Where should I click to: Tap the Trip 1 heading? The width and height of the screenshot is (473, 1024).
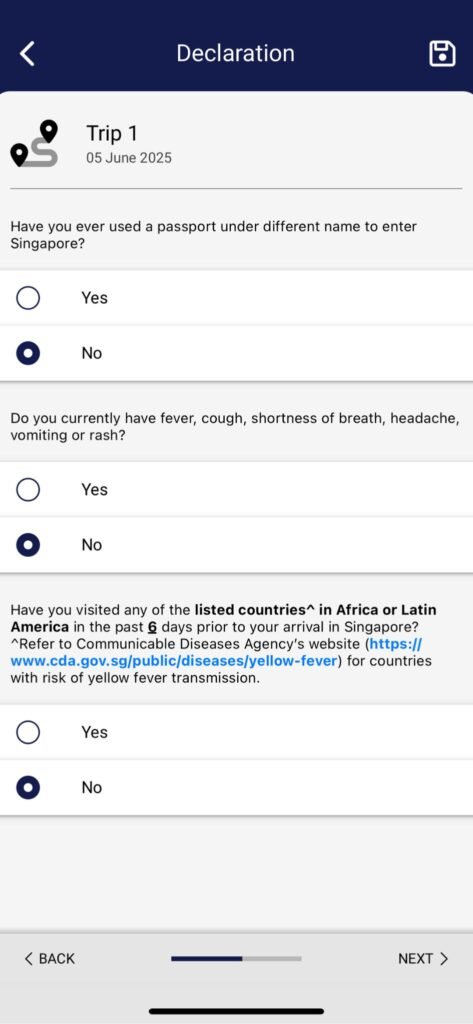pyautogui.click(x=112, y=134)
